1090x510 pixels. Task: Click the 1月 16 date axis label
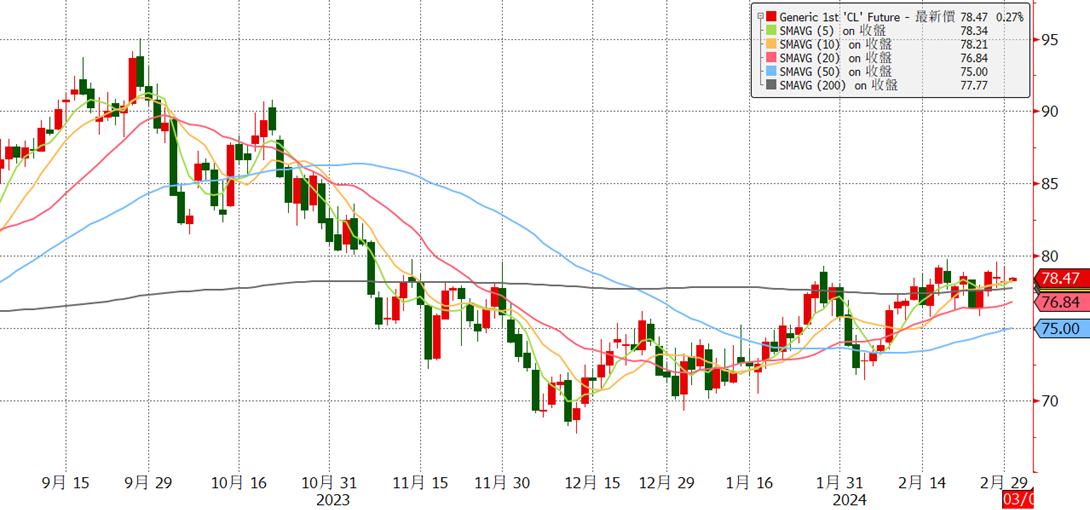751,483
